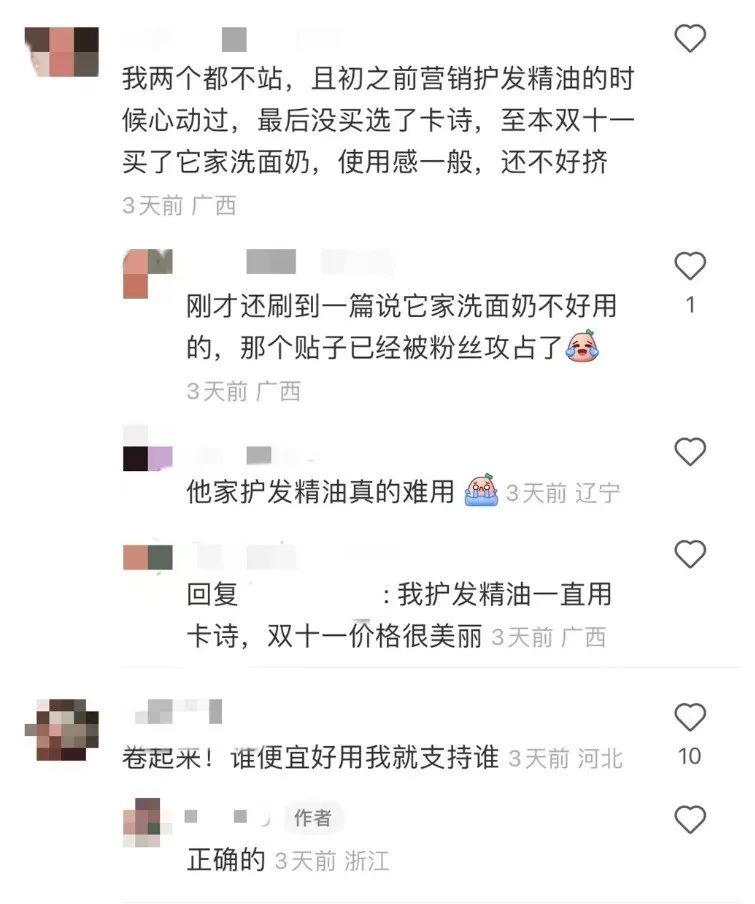Tap the blurred username after 回复
The height and width of the screenshot is (904, 755).
[310, 594]
